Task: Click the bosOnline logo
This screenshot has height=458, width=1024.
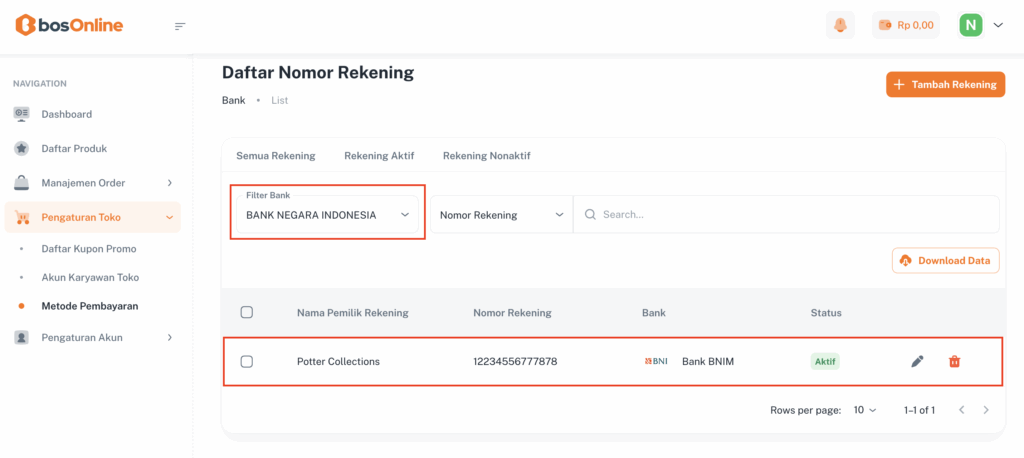Action: coord(69,25)
